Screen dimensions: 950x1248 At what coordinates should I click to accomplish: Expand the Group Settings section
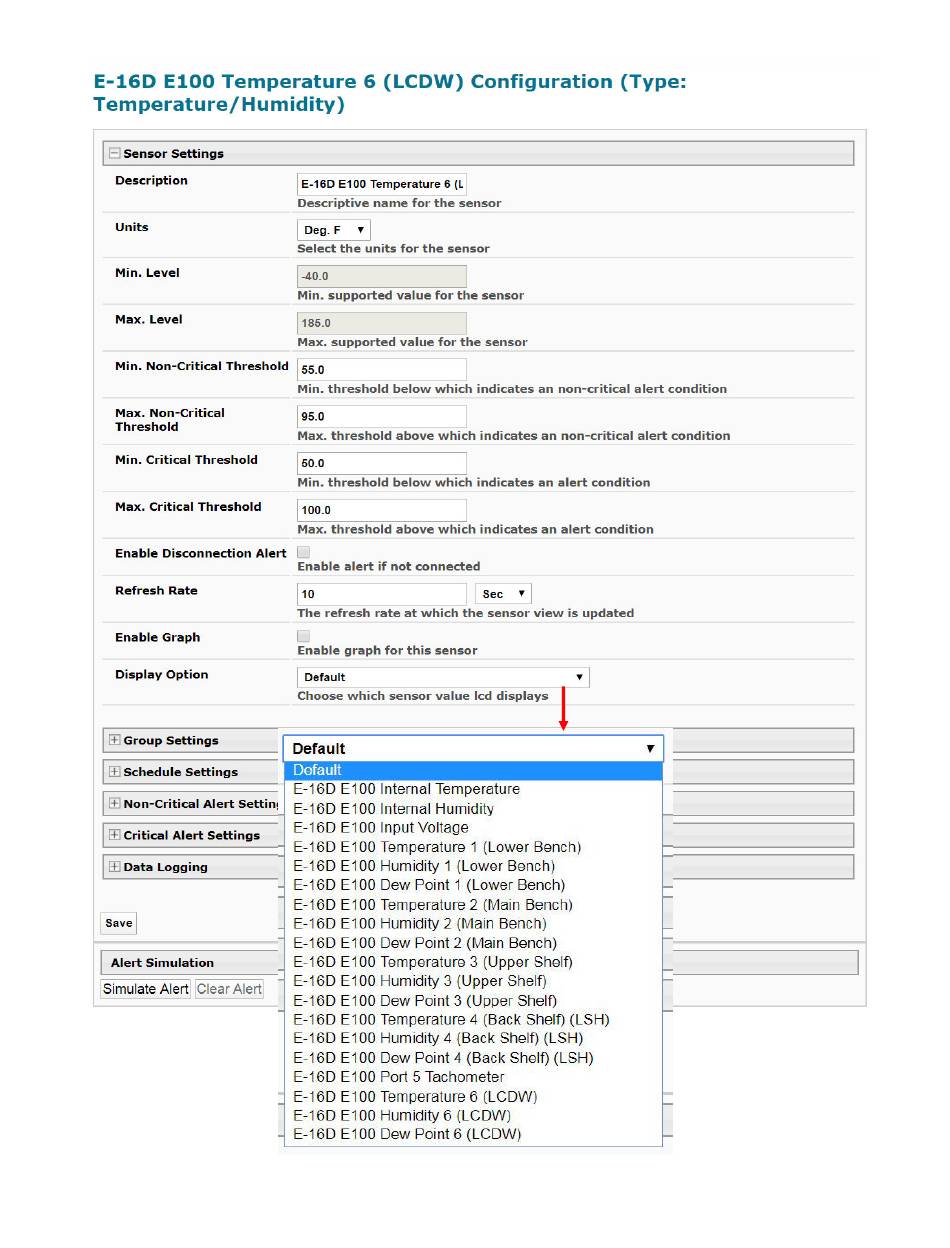pos(115,741)
